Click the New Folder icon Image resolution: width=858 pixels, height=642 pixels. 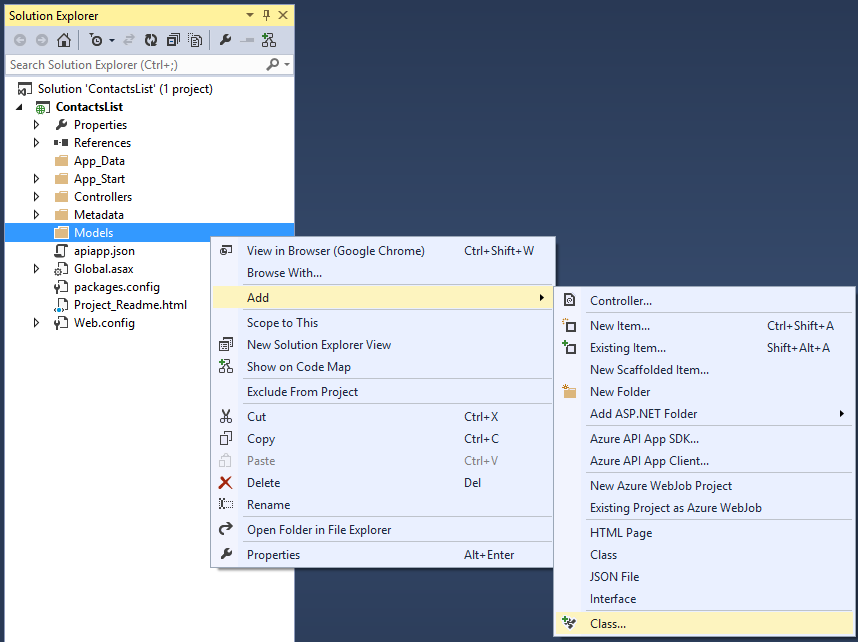(569, 391)
